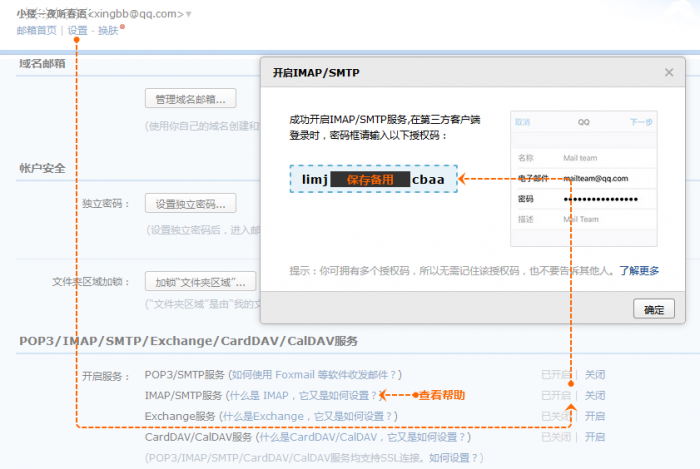
Task: Open the account dropdown arrow beside xingbb@qq.com
Action: pyautogui.click(x=188, y=14)
